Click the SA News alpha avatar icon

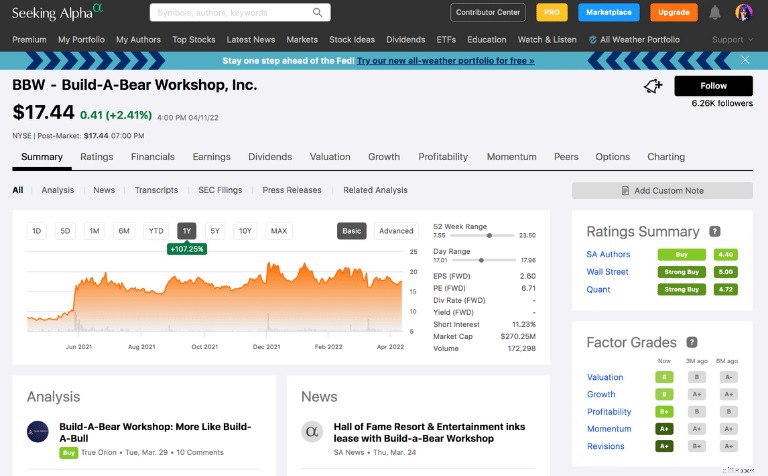point(312,432)
